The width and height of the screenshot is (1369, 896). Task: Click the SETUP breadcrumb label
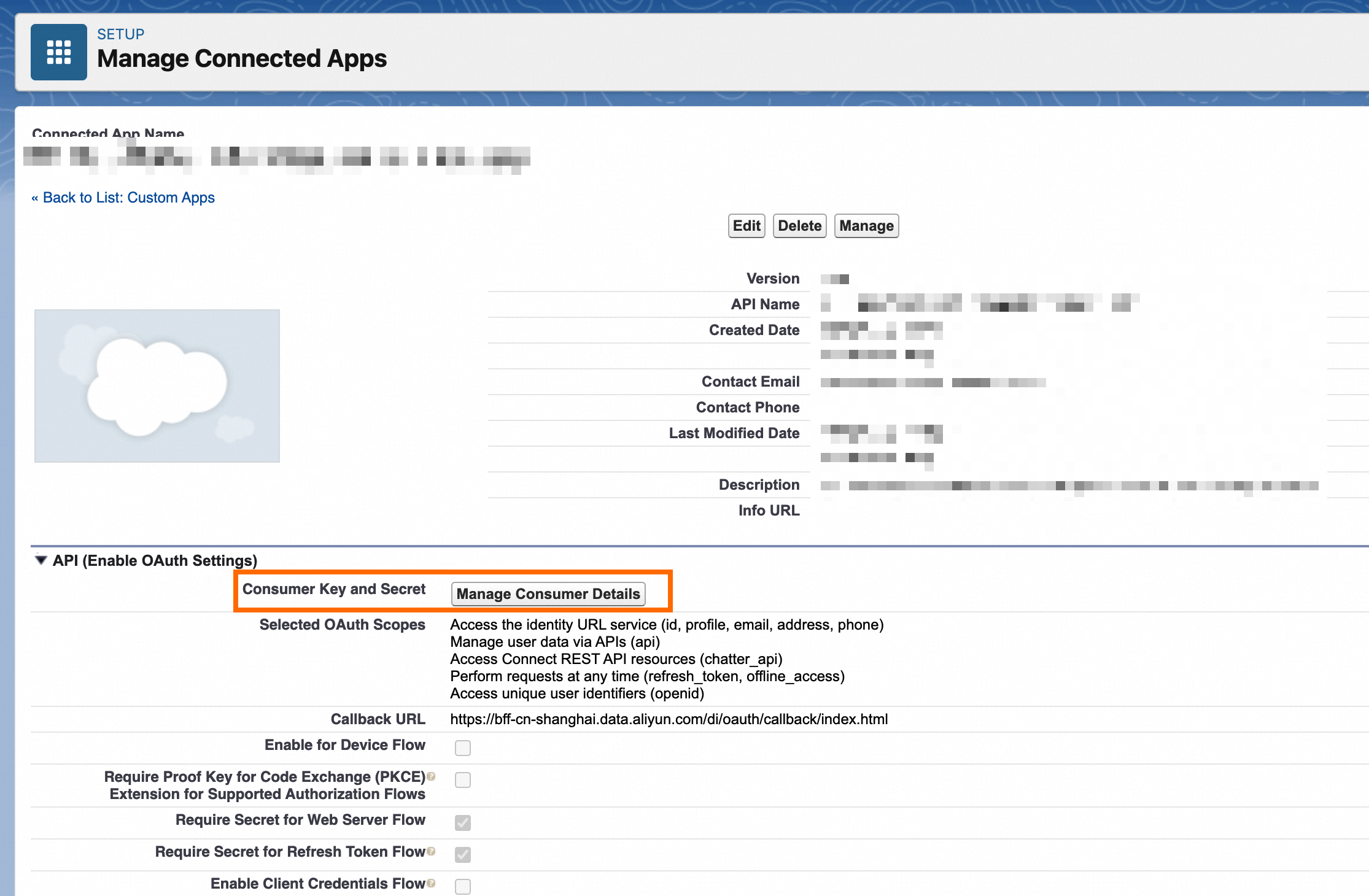point(121,34)
